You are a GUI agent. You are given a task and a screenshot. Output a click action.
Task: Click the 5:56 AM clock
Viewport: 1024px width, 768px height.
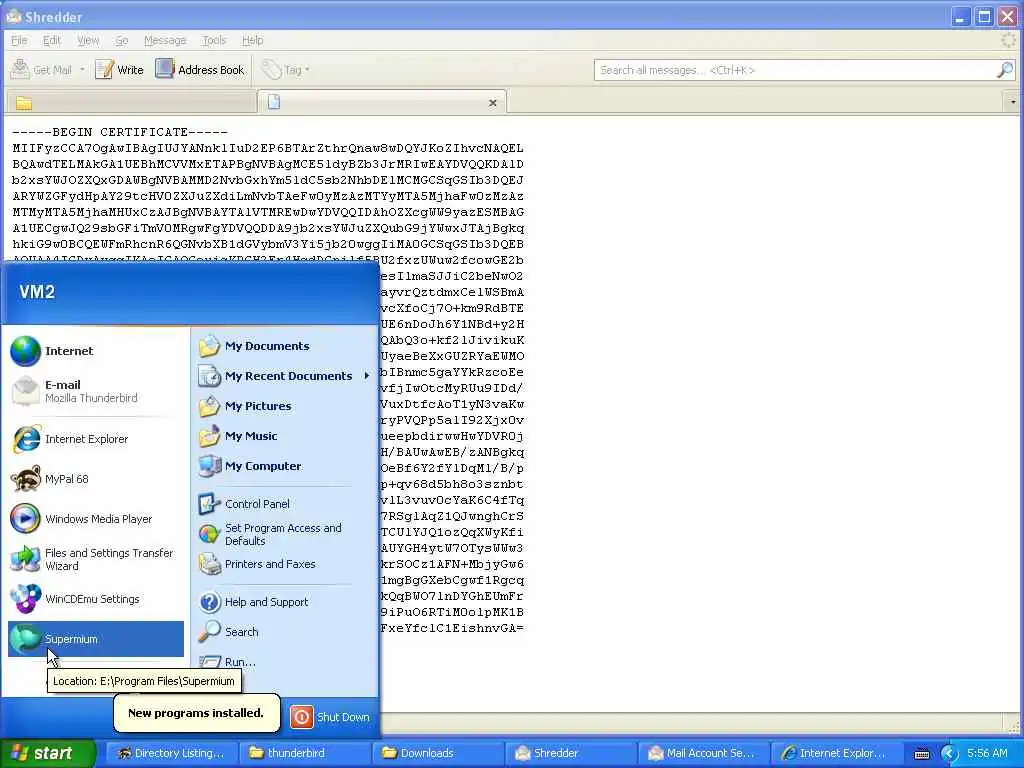pos(987,753)
